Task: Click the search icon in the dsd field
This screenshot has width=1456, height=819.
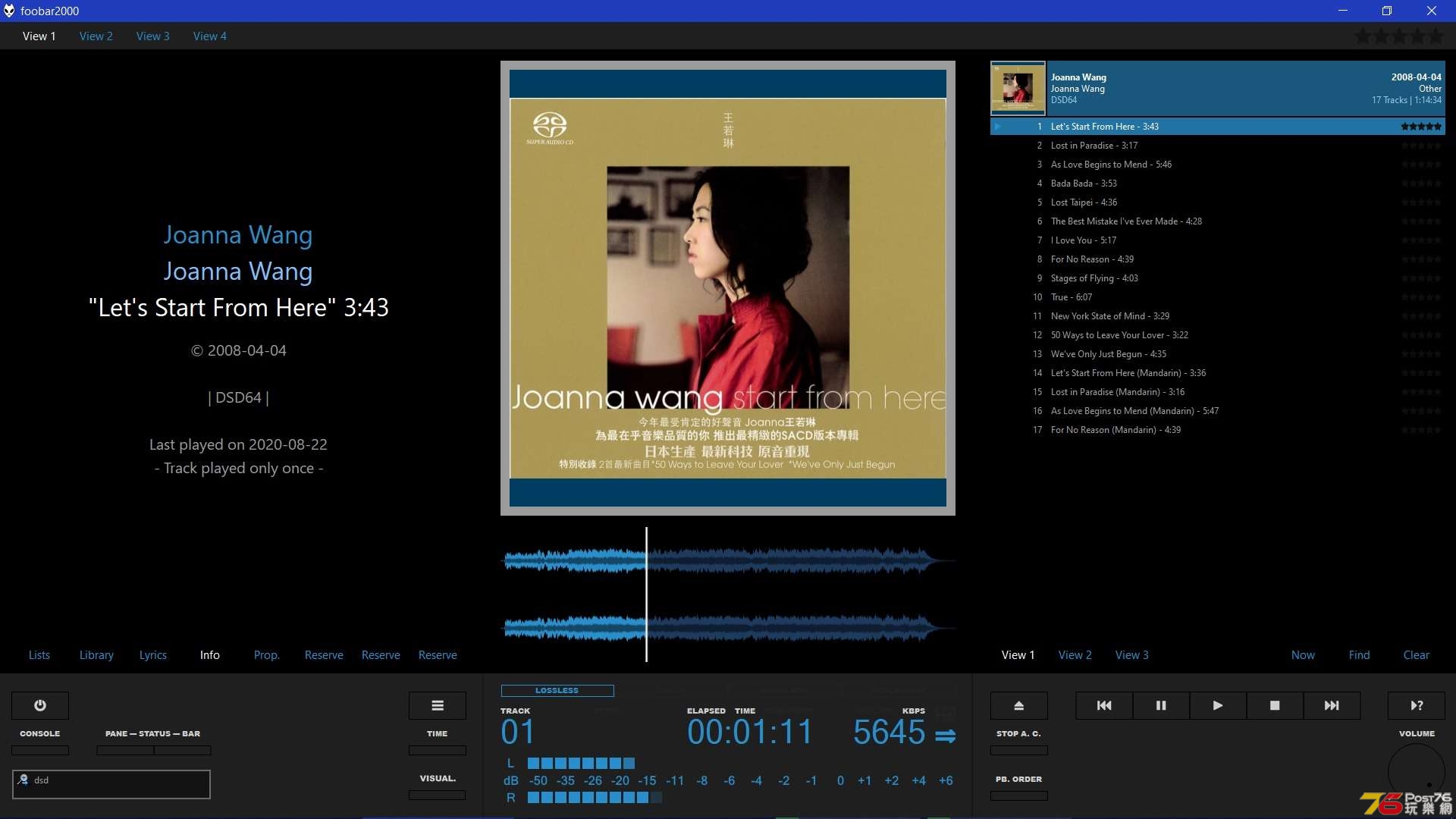Action: (x=24, y=780)
